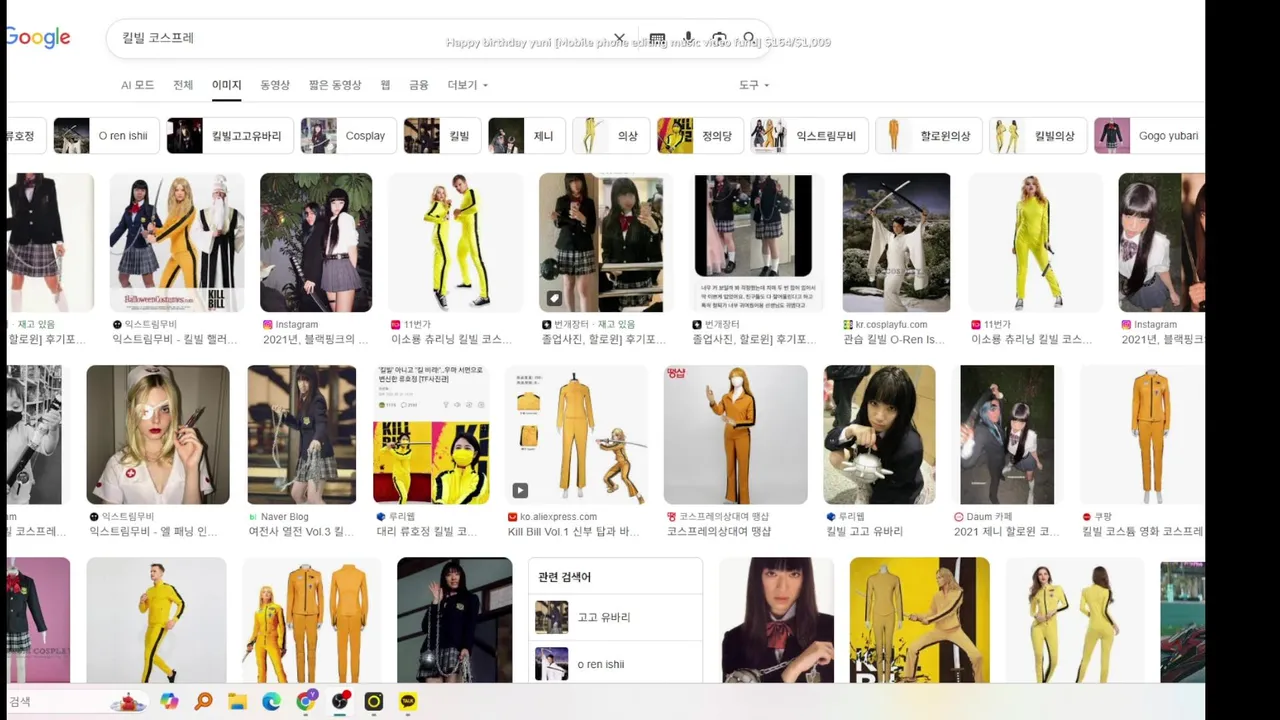Go to Google home via logo
Screen dimensions: 1280x720
pyautogui.click(x=38, y=38)
